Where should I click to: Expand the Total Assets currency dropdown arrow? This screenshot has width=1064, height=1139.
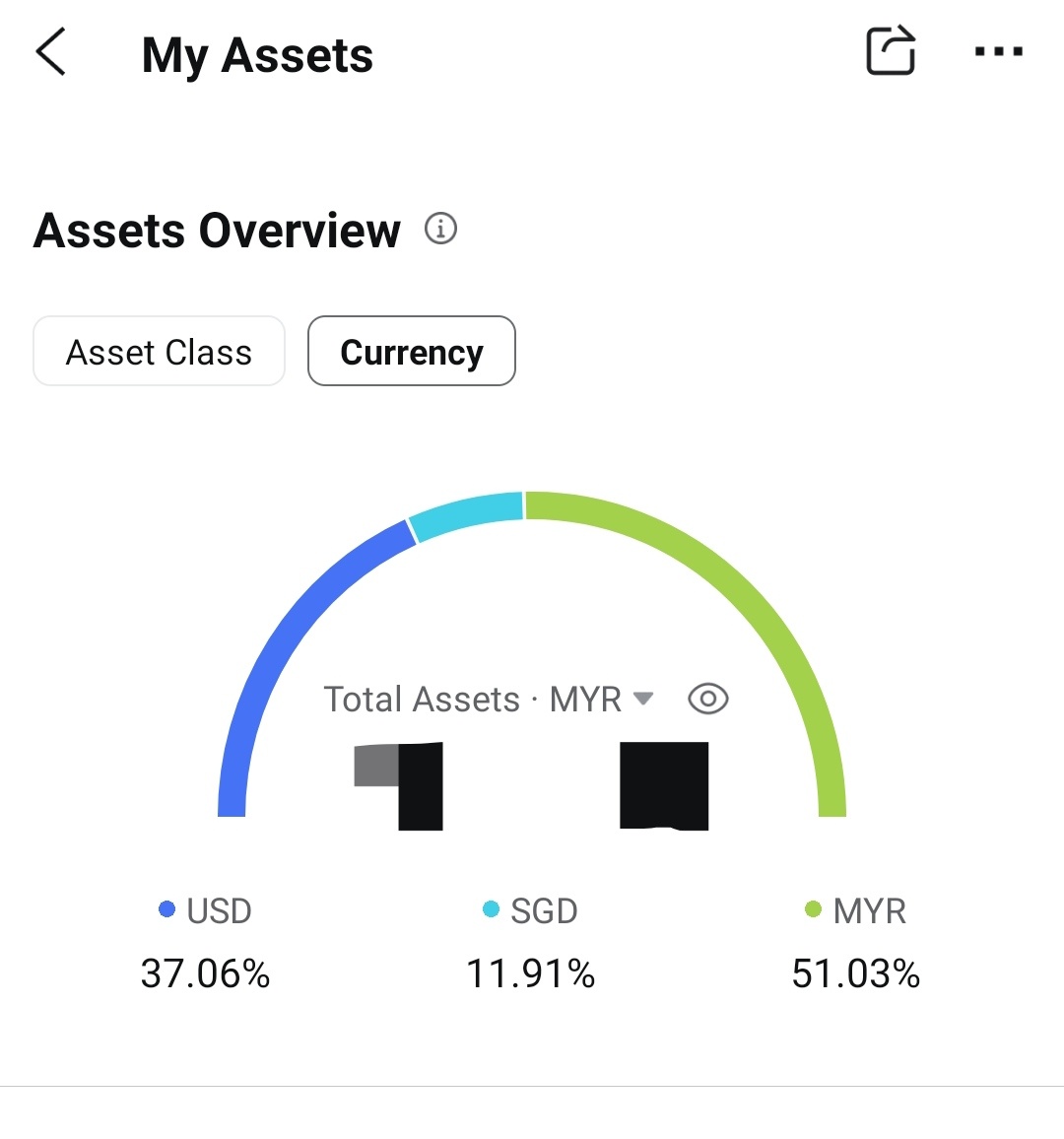click(643, 699)
